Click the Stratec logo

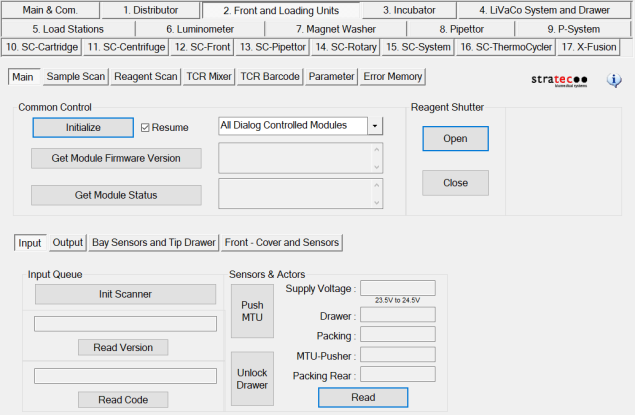(559, 78)
